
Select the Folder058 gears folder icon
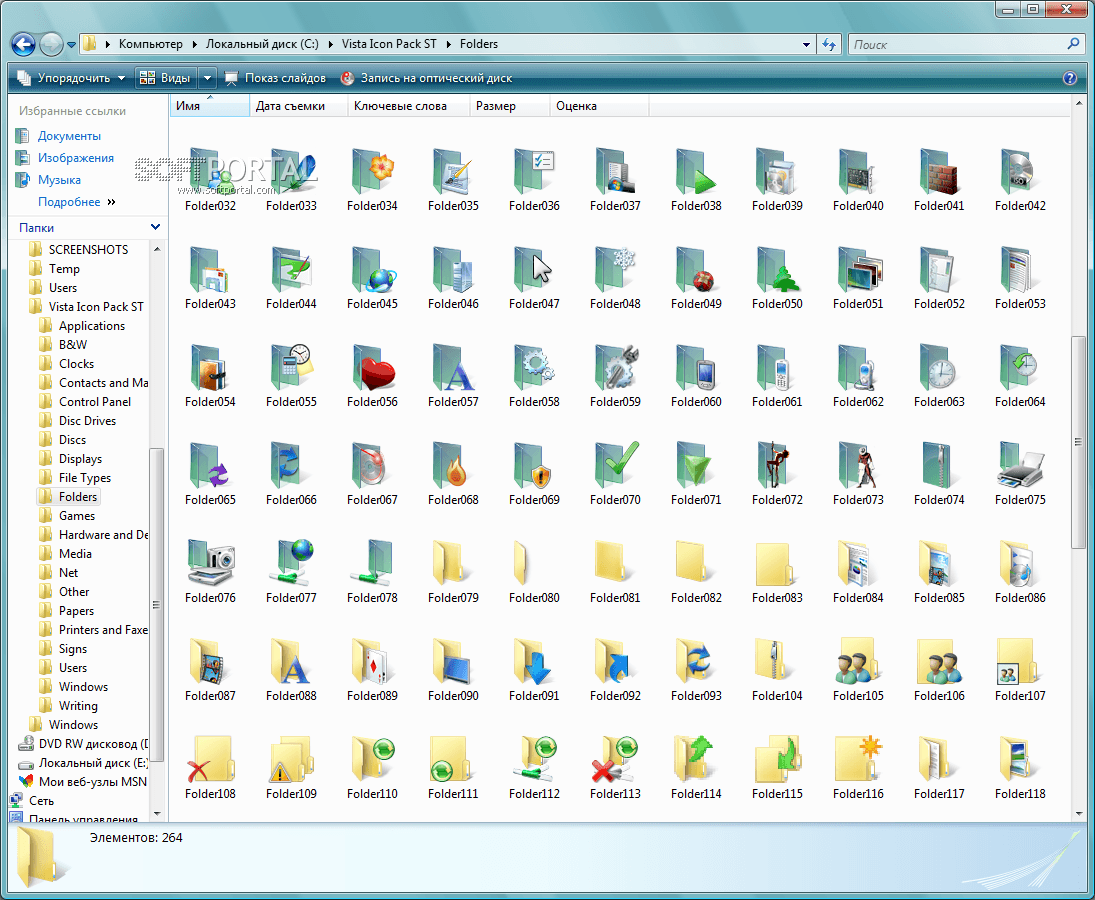click(534, 367)
